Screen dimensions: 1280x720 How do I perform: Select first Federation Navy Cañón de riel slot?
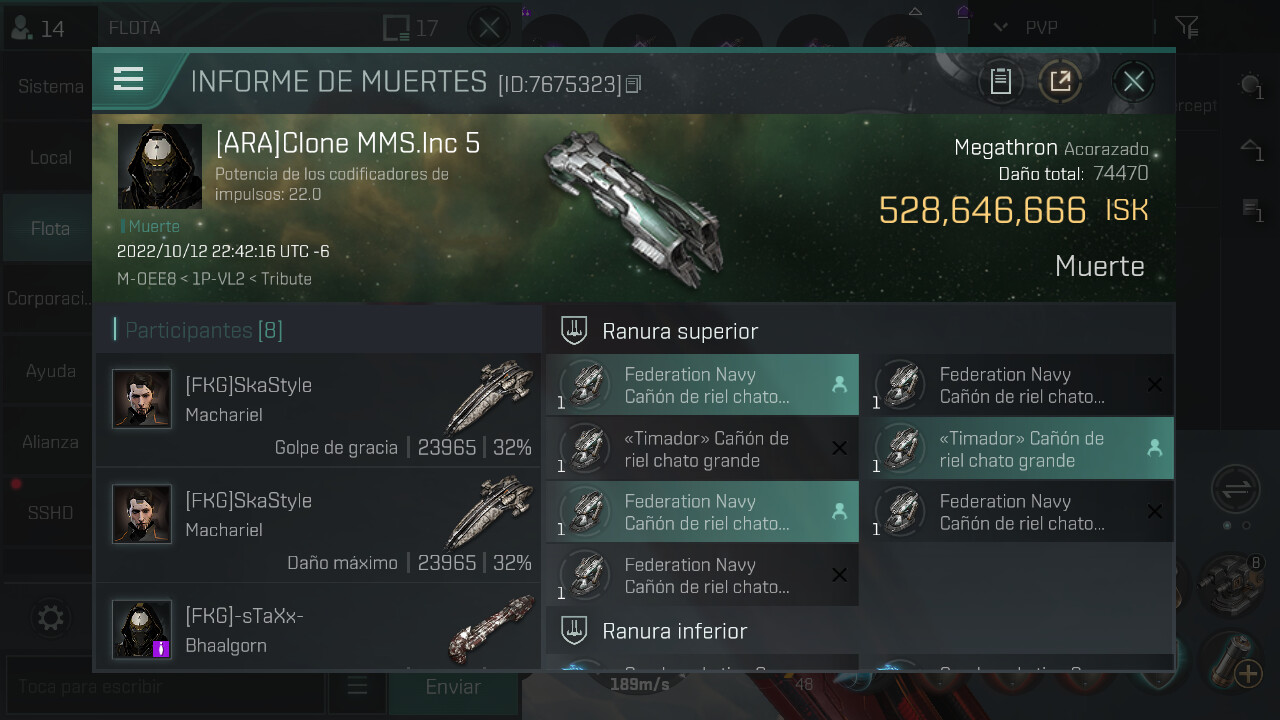(702, 385)
